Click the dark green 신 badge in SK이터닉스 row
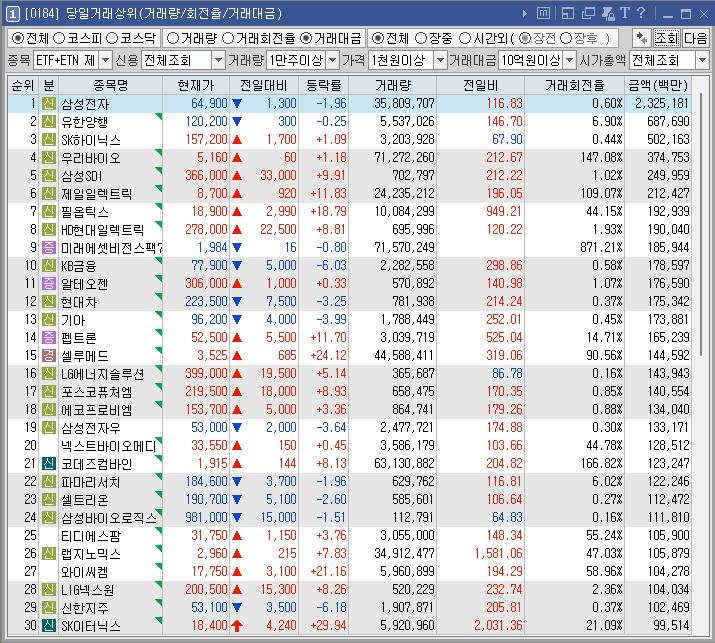The image size is (715, 643). [49, 626]
